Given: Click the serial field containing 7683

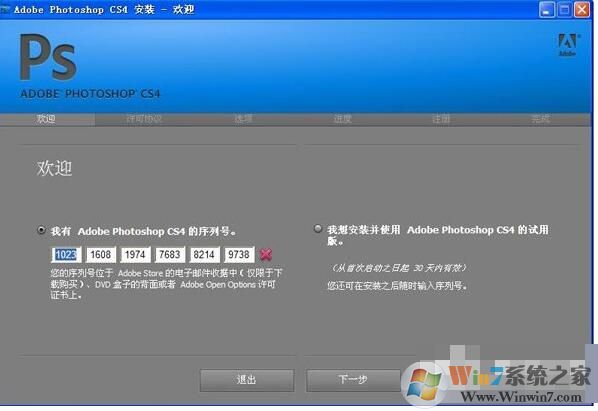Looking at the screenshot, I should (170, 255).
